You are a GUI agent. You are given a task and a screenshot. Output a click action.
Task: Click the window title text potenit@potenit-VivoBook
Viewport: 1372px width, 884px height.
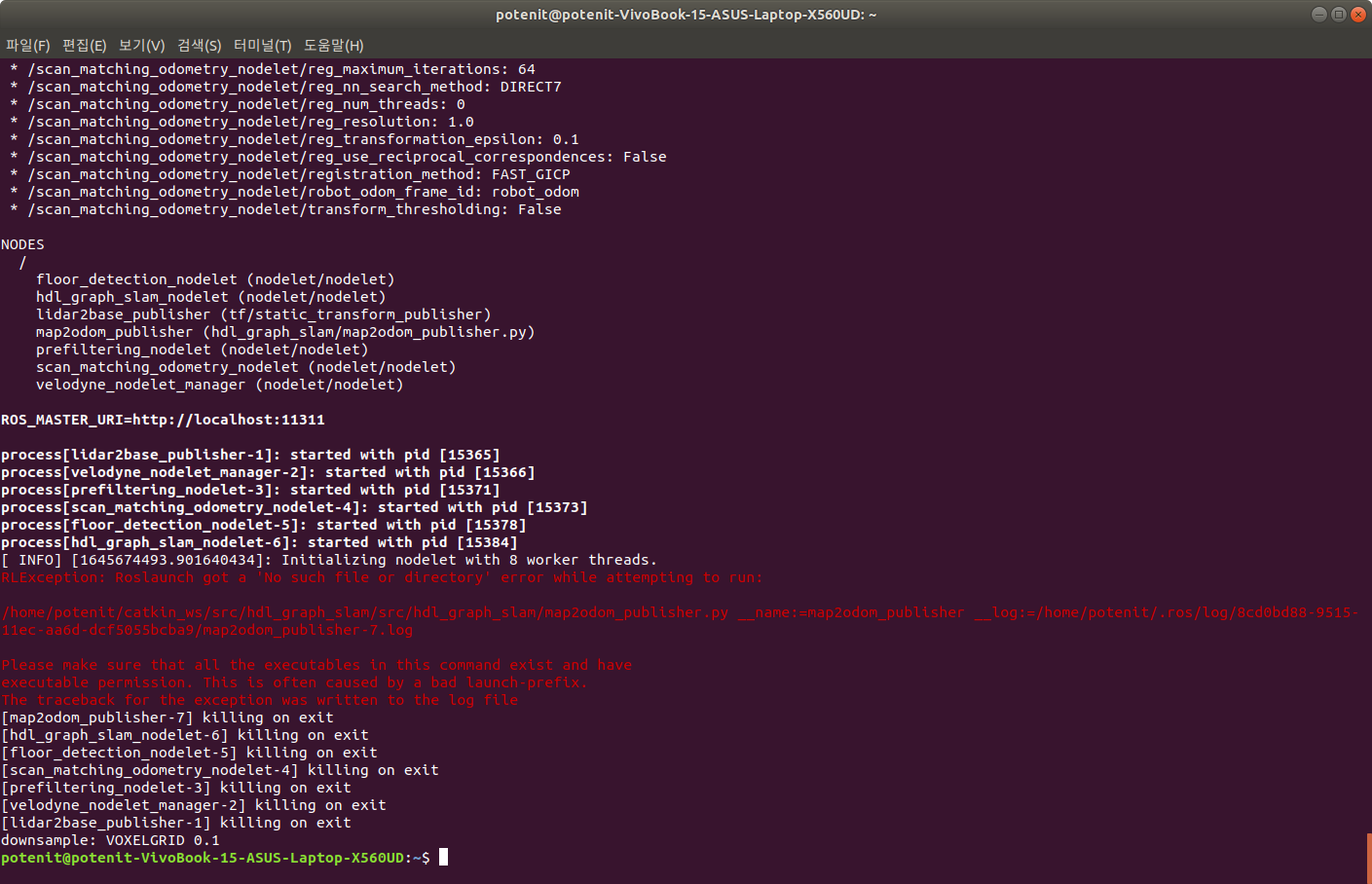tap(686, 15)
